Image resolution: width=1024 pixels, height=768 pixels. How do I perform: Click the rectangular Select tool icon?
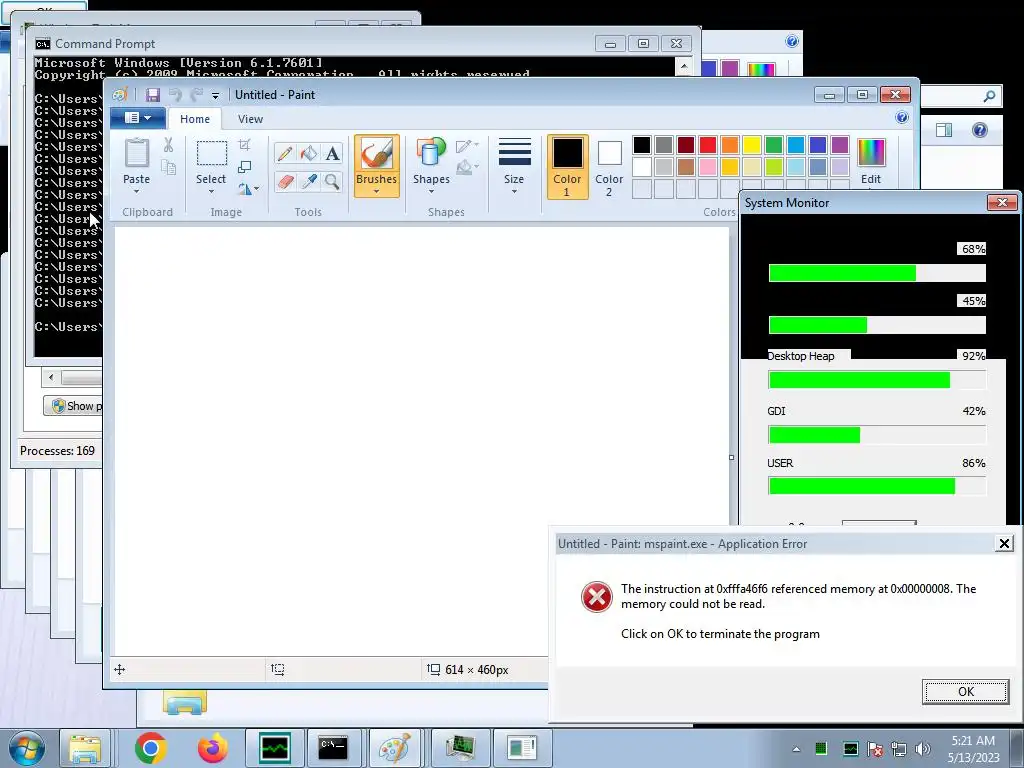tap(212, 154)
